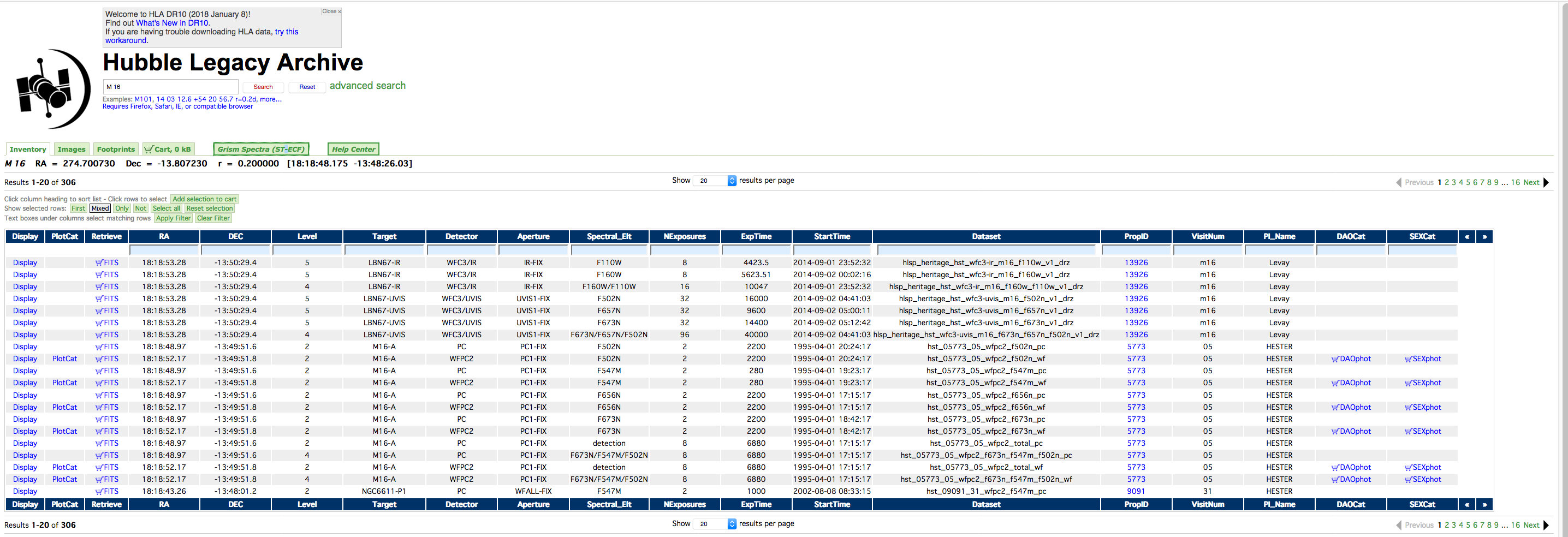
Task: Open SEXphot catalog for hst_05773_05_wfpc2_f547m_wf
Action: tap(1423, 383)
